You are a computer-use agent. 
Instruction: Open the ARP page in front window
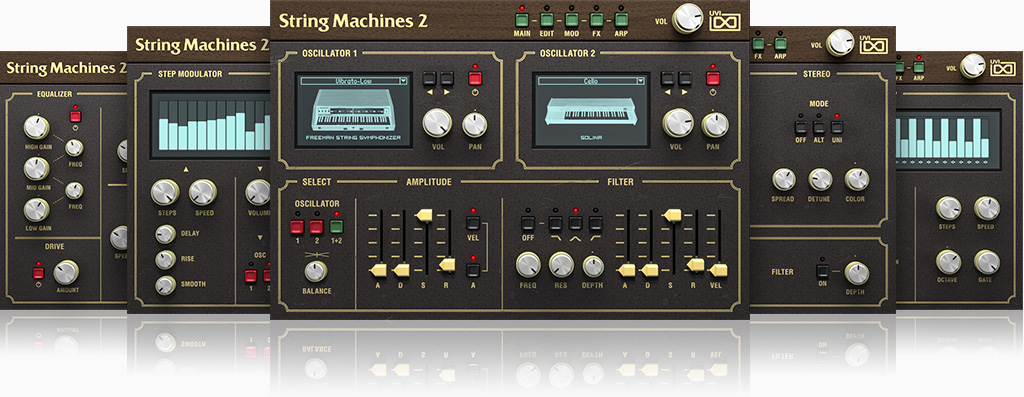pos(621,19)
